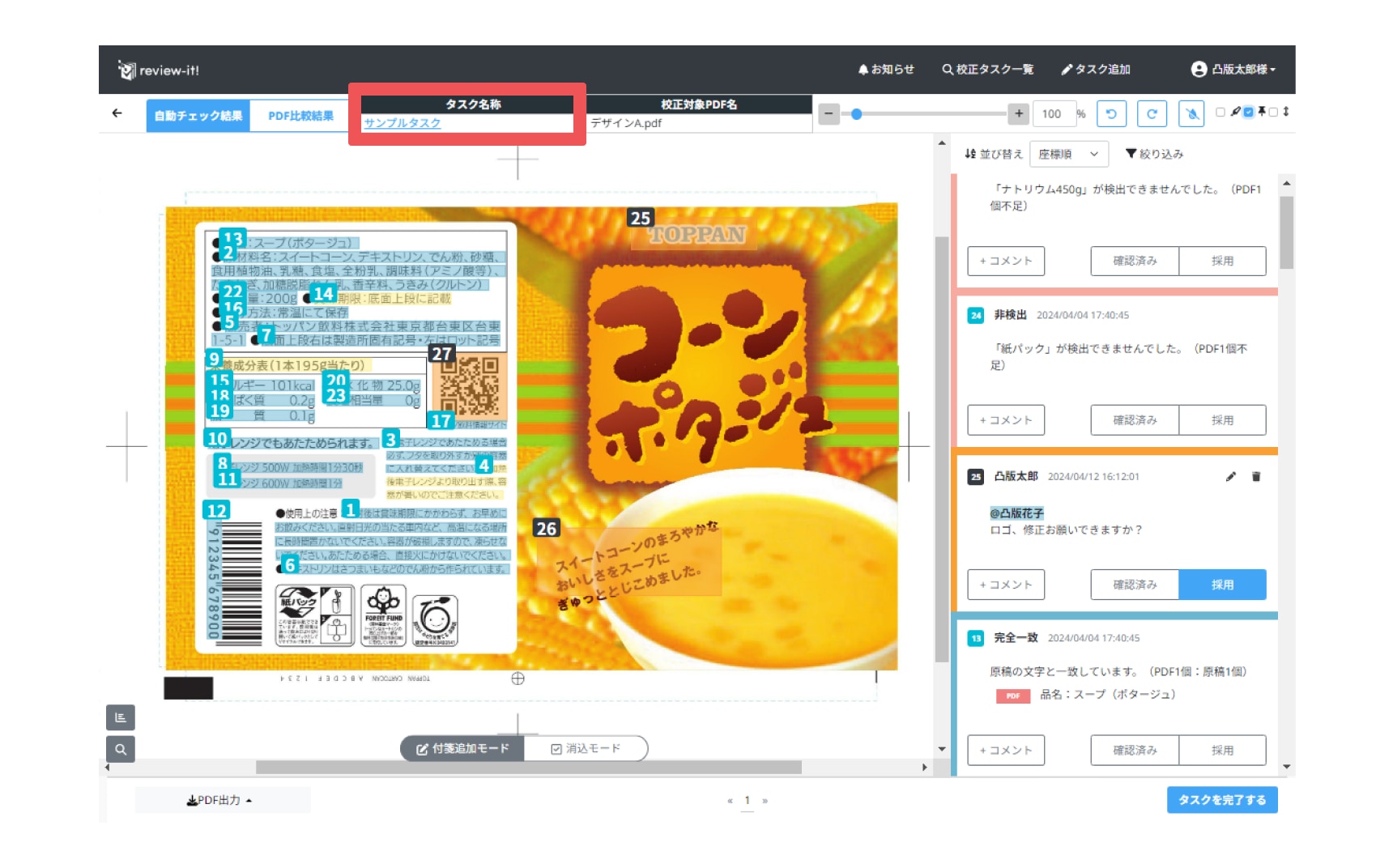
Task: Click the デザインA.pdf file name
Action: pyautogui.click(x=626, y=123)
